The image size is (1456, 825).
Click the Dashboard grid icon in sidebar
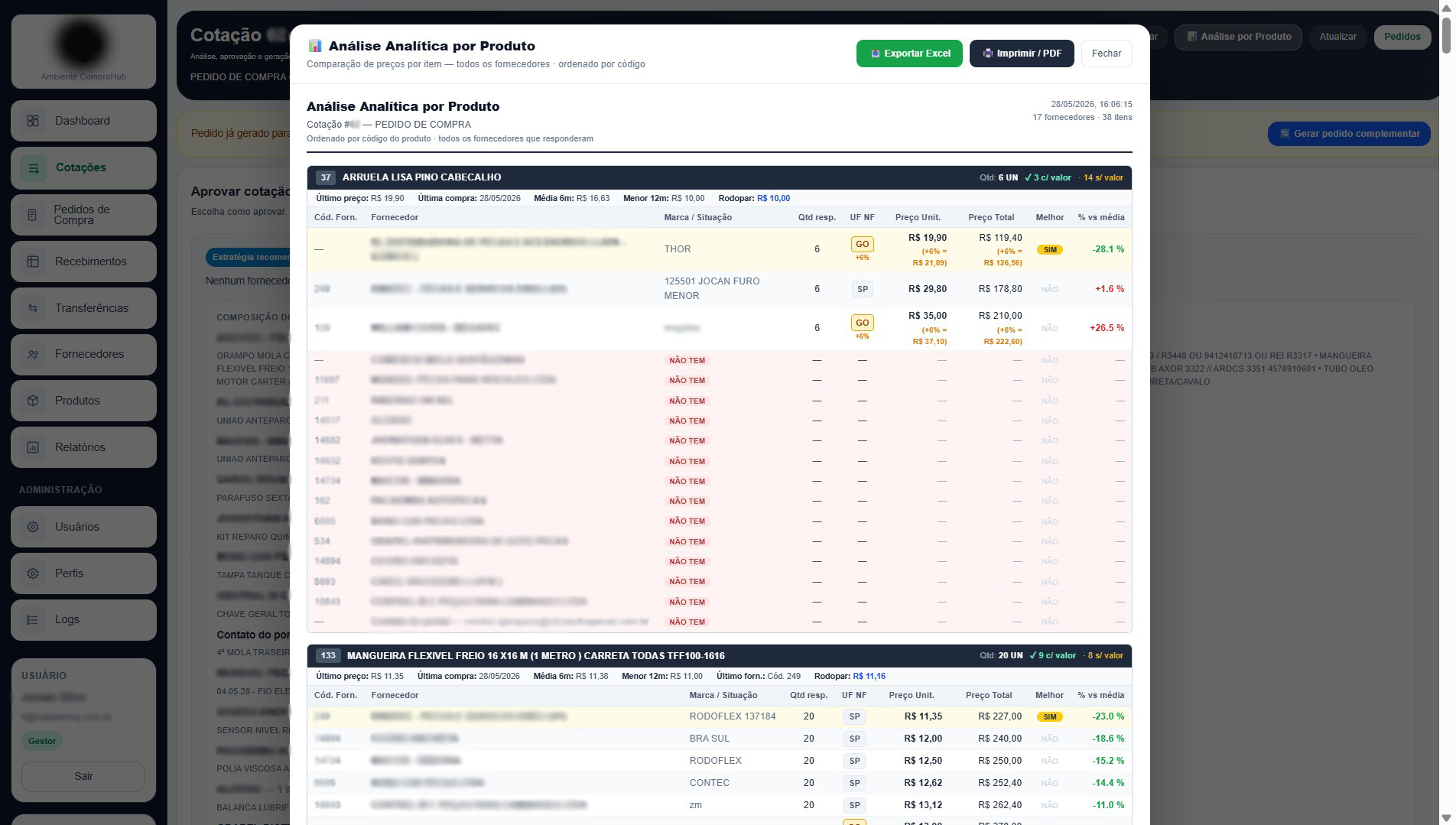(33, 121)
